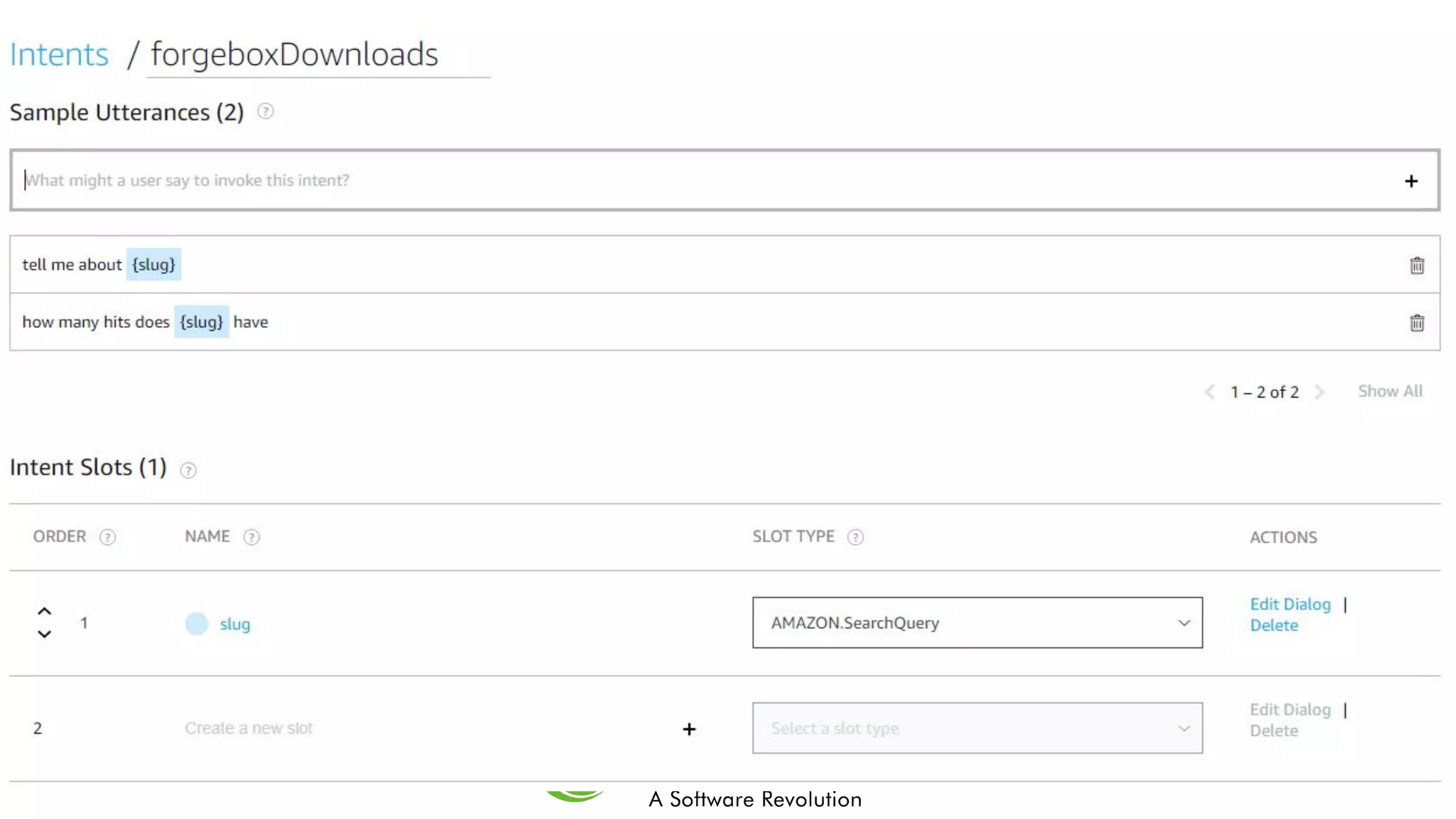Open help icon next to Intent Slots
The height and width of the screenshot is (819, 1456).
pyautogui.click(x=188, y=470)
